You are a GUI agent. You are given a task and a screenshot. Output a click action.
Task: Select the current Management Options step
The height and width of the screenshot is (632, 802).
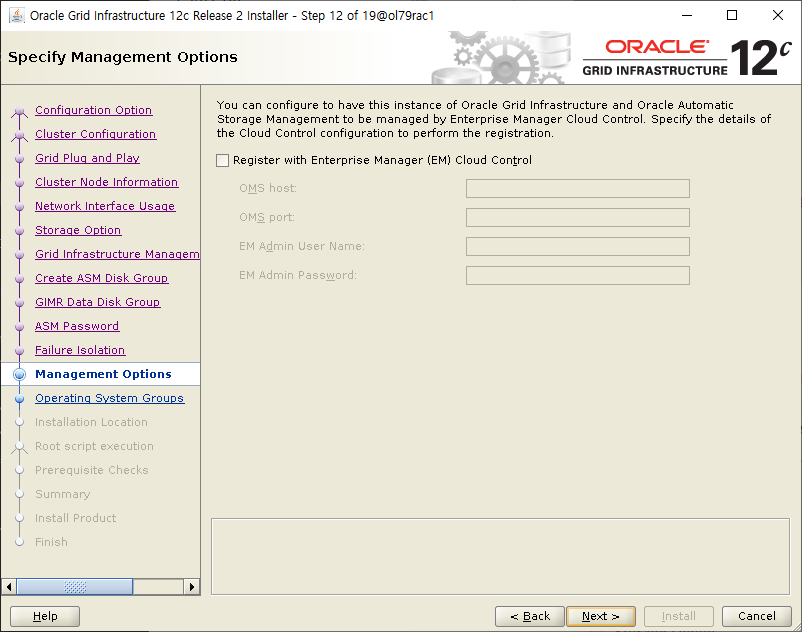point(103,374)
